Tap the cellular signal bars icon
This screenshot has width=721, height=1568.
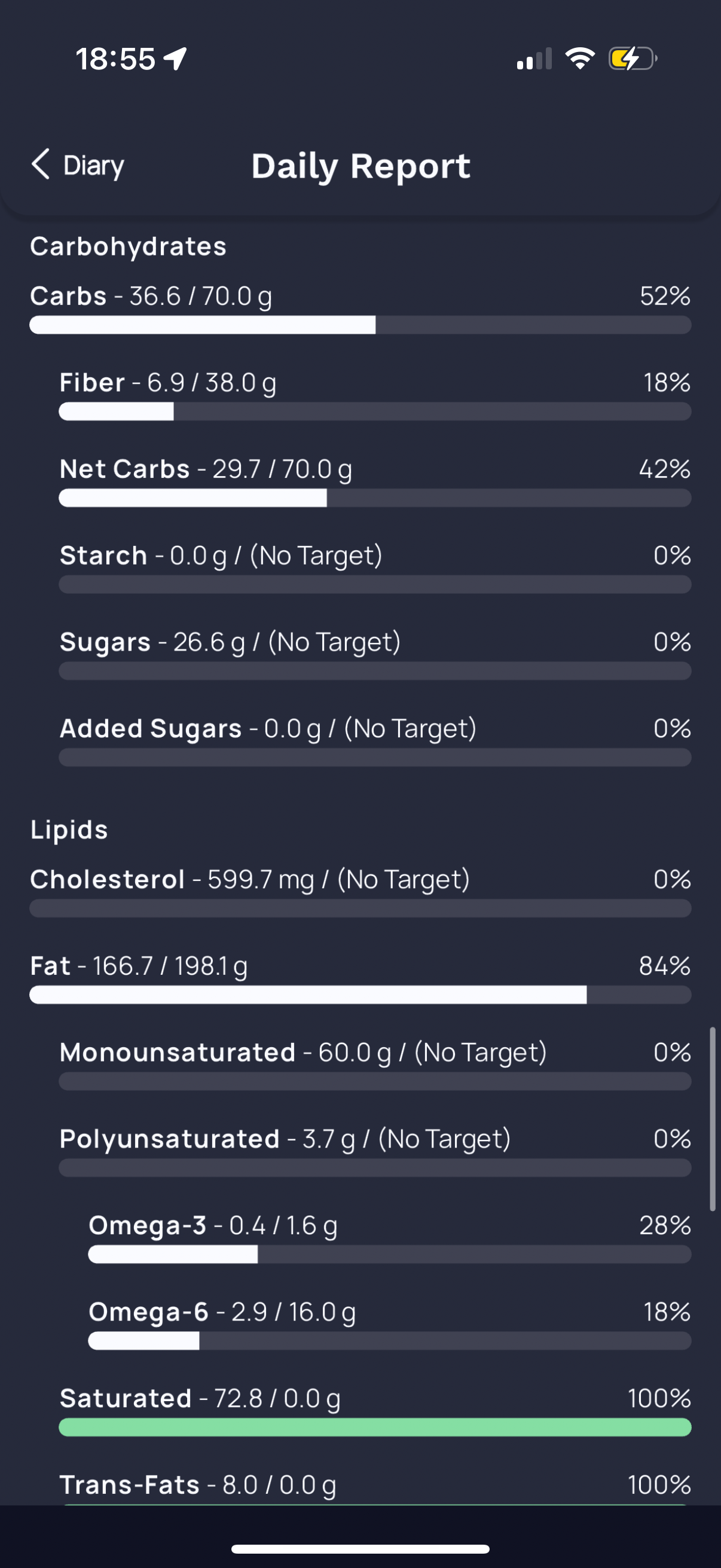534,59
